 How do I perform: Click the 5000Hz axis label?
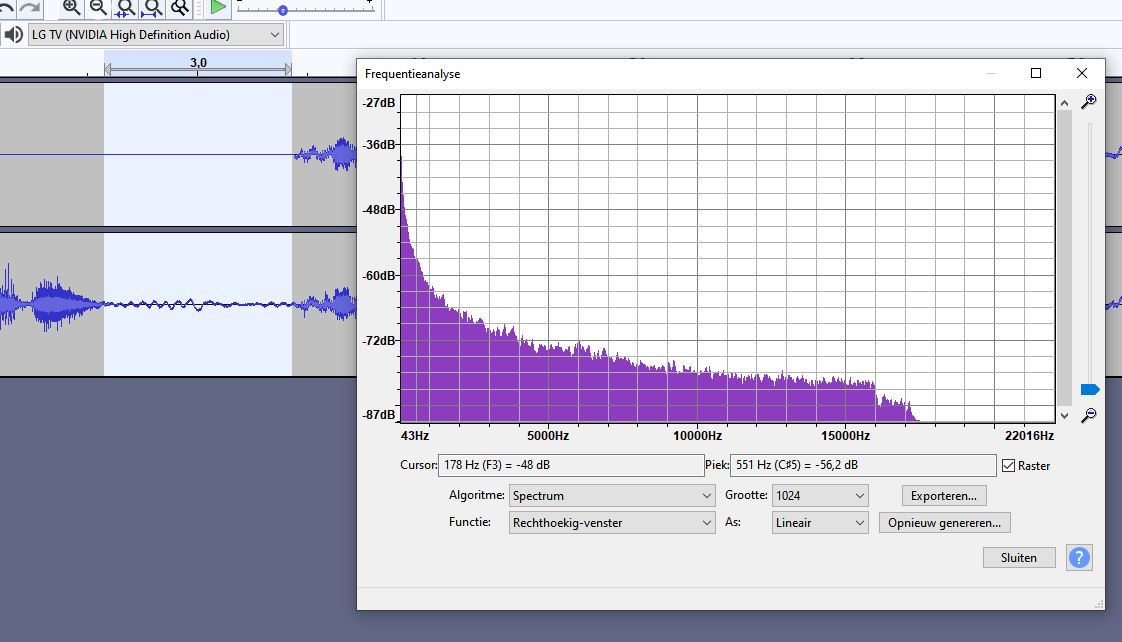point(548,435)
